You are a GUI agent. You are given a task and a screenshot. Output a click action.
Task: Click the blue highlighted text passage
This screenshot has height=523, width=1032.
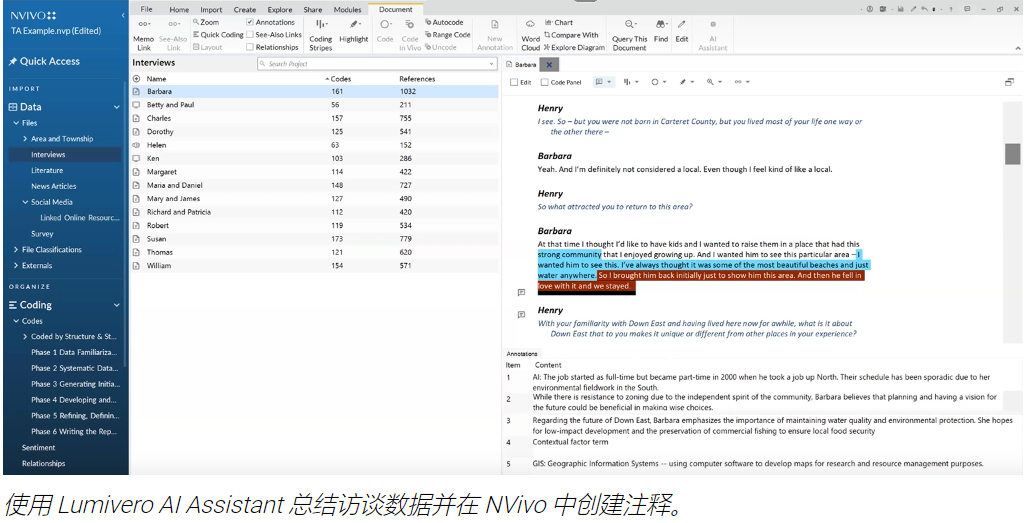pos(703,265)
